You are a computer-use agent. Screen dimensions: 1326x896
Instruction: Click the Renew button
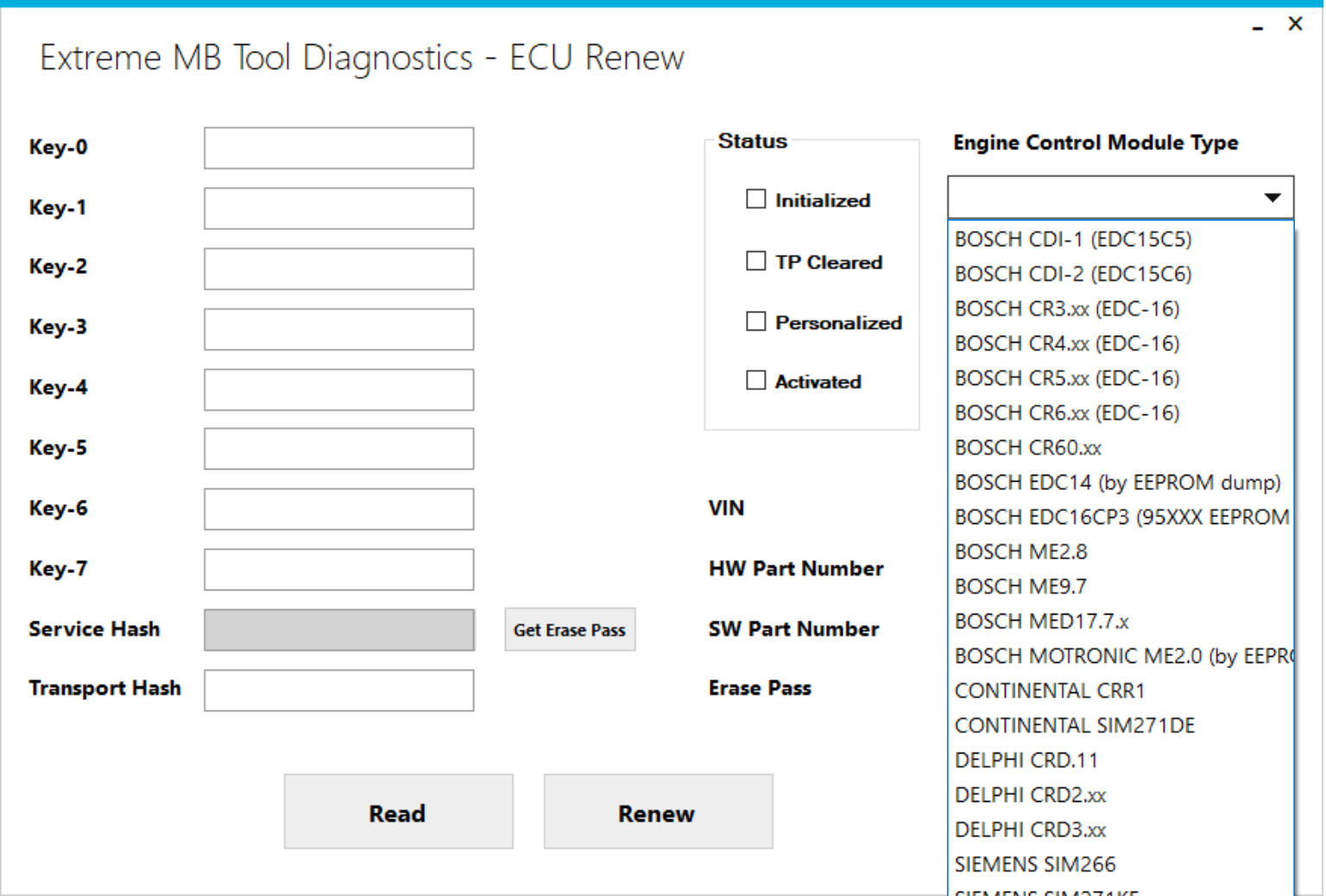(658, 812)
